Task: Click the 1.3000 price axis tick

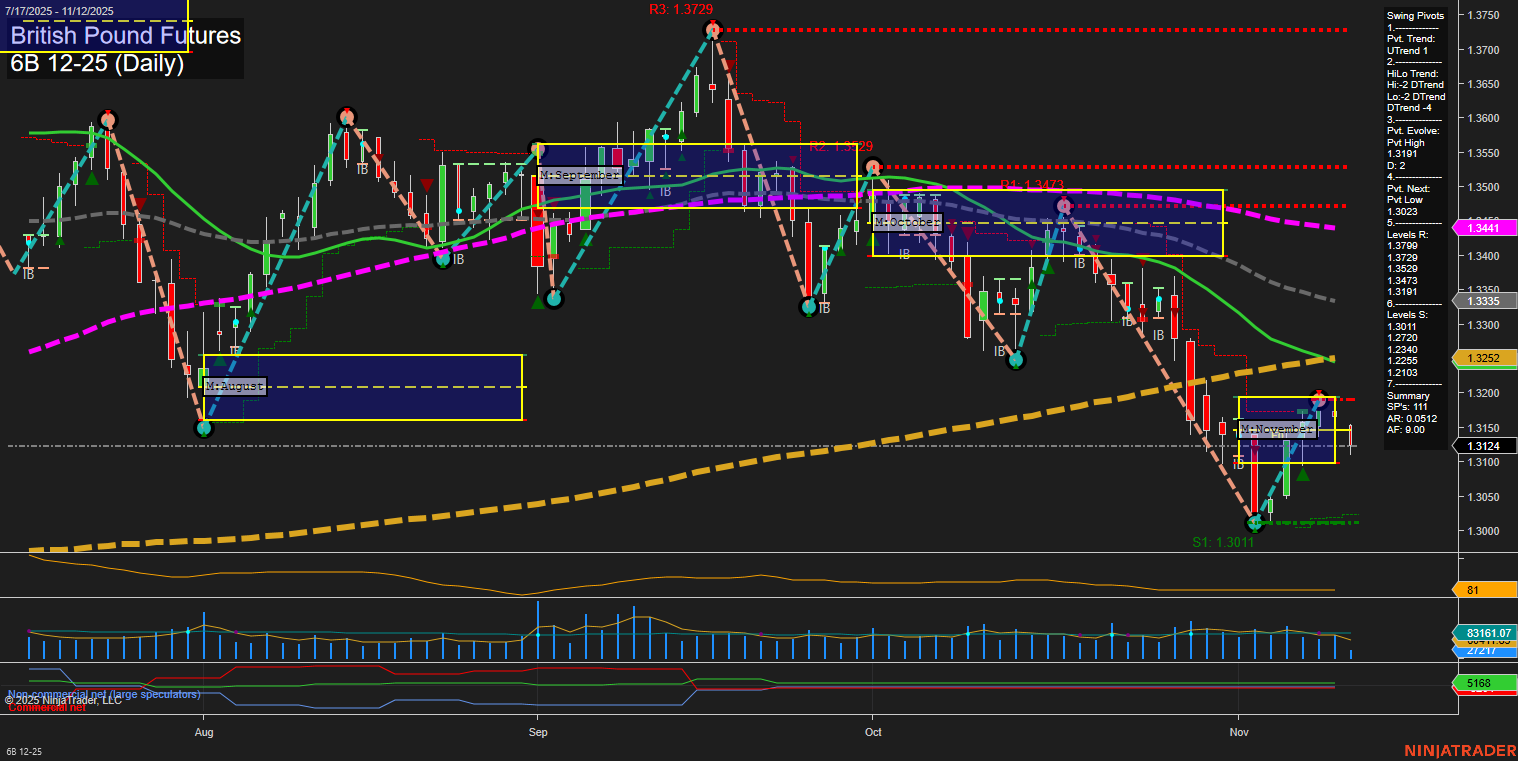Action: click(x=1482, y=532)
